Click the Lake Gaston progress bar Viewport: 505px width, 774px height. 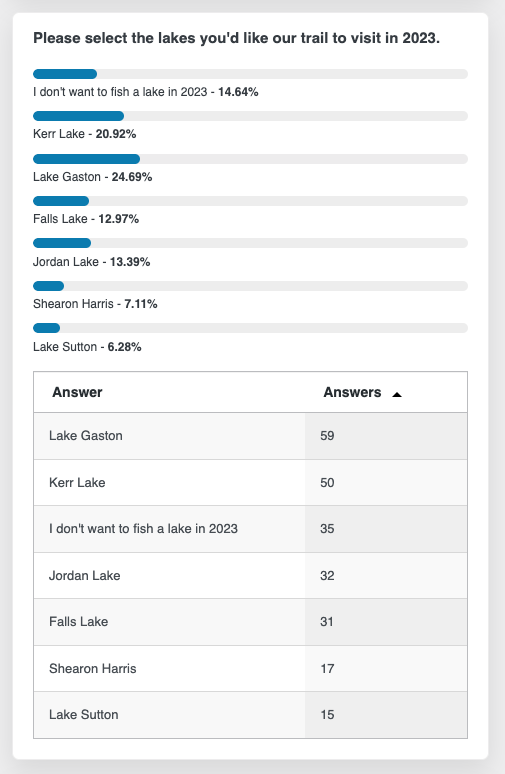coord(250,159)
